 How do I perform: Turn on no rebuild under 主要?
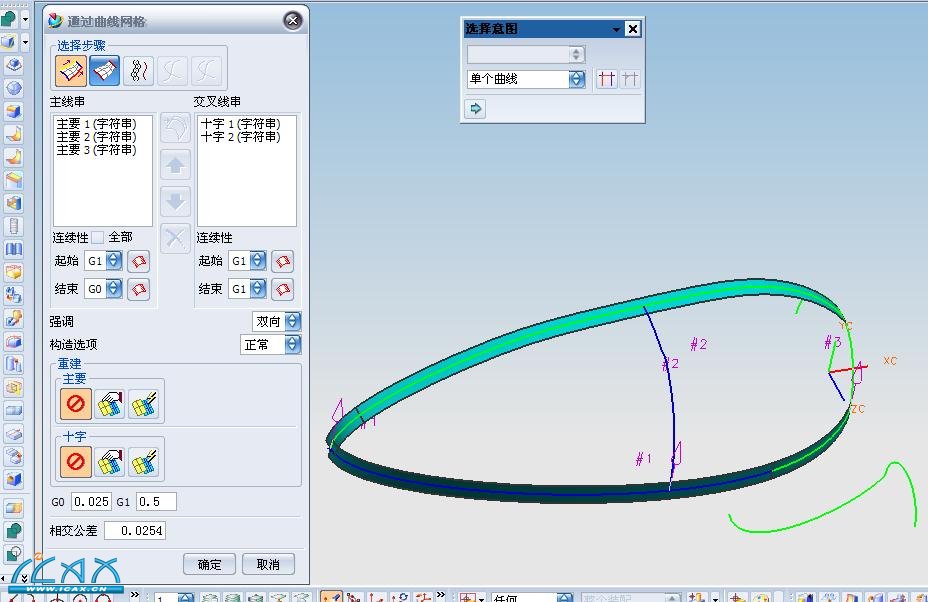click(x=76, y=404)
